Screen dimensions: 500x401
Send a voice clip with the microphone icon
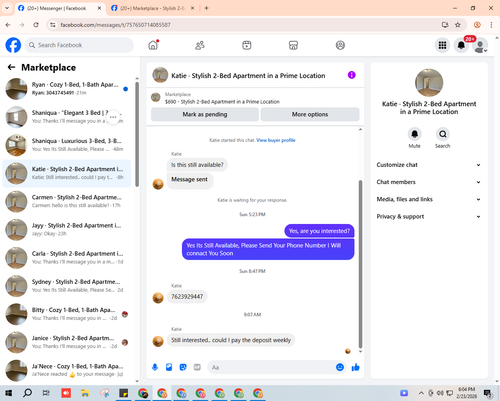click(155, 367)
